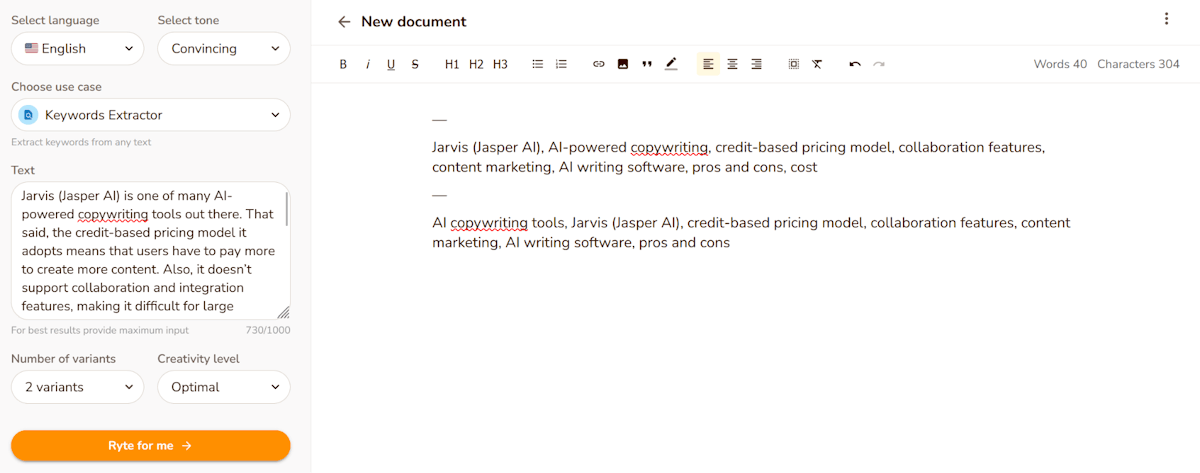The width and height of the screenshot is (1200, 473).
Task: Open the text highlight tool
Action: tap(671, 64)
